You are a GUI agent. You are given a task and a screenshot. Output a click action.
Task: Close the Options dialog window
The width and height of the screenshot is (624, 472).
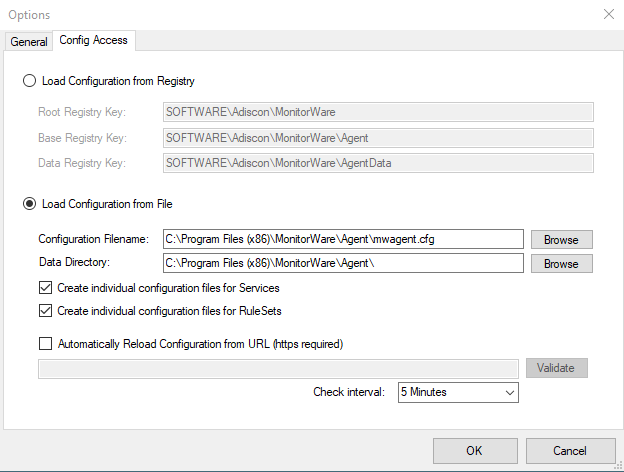tap(608, 14)
